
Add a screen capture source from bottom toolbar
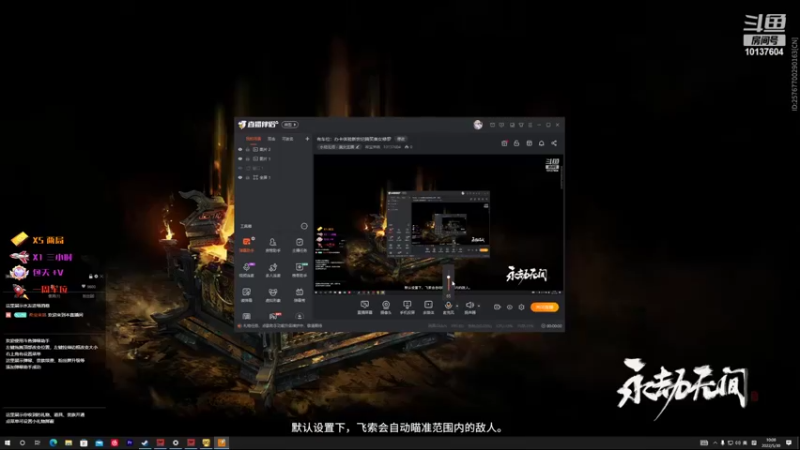[x=364, y=307]
